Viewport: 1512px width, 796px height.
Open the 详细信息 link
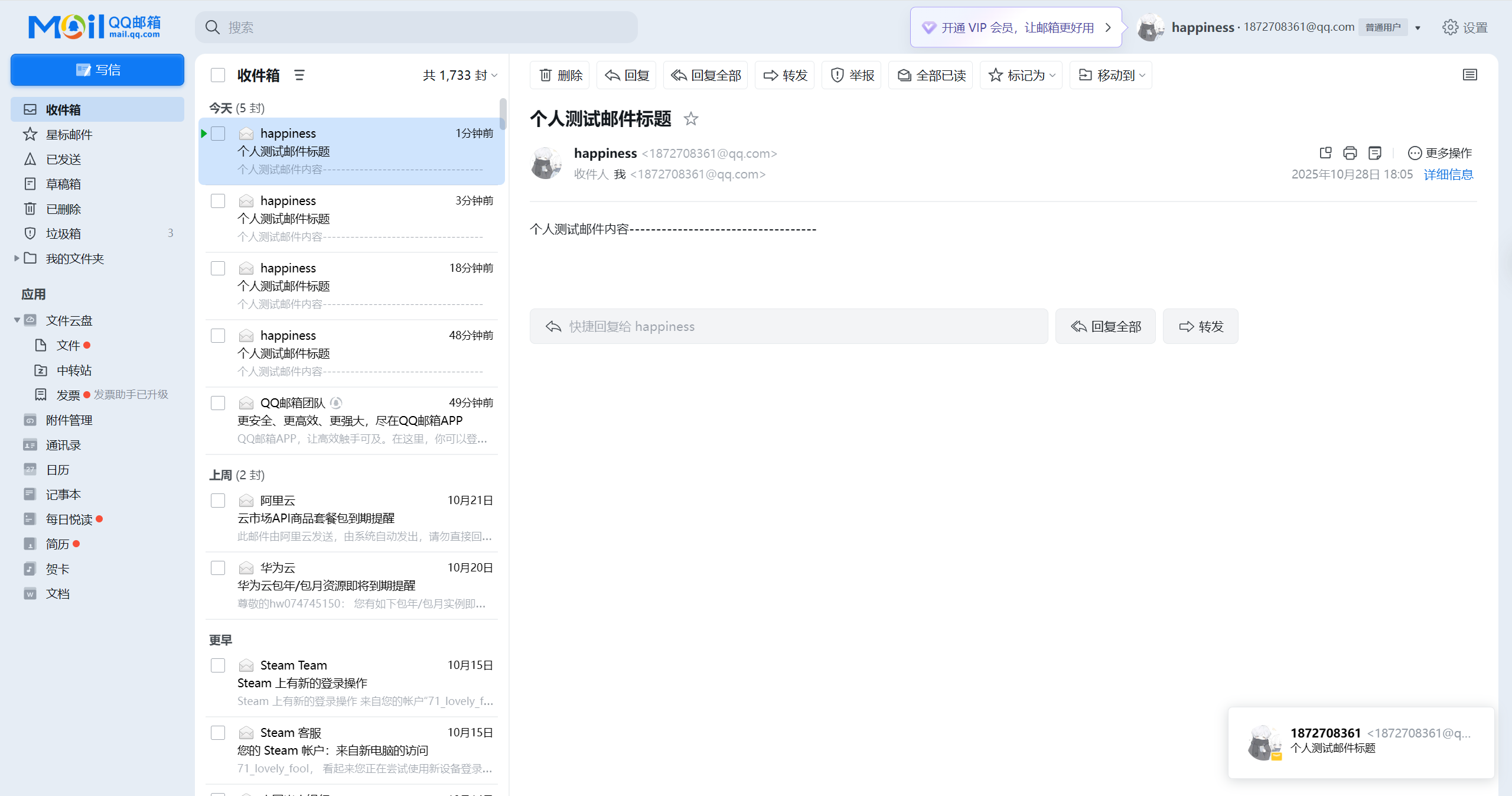coord(1448,174)
